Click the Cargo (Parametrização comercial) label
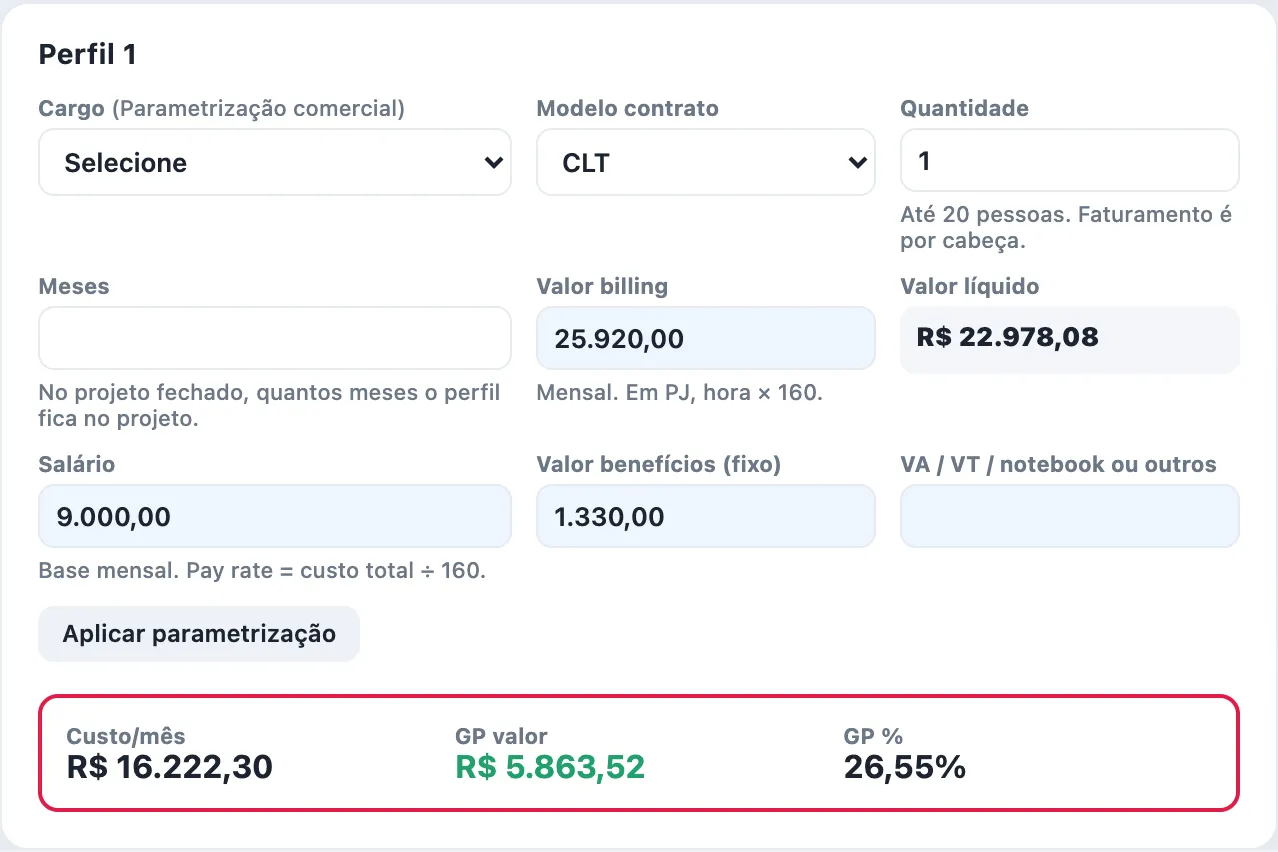This screenshot has width=1278, height=852. pos(222,109)
